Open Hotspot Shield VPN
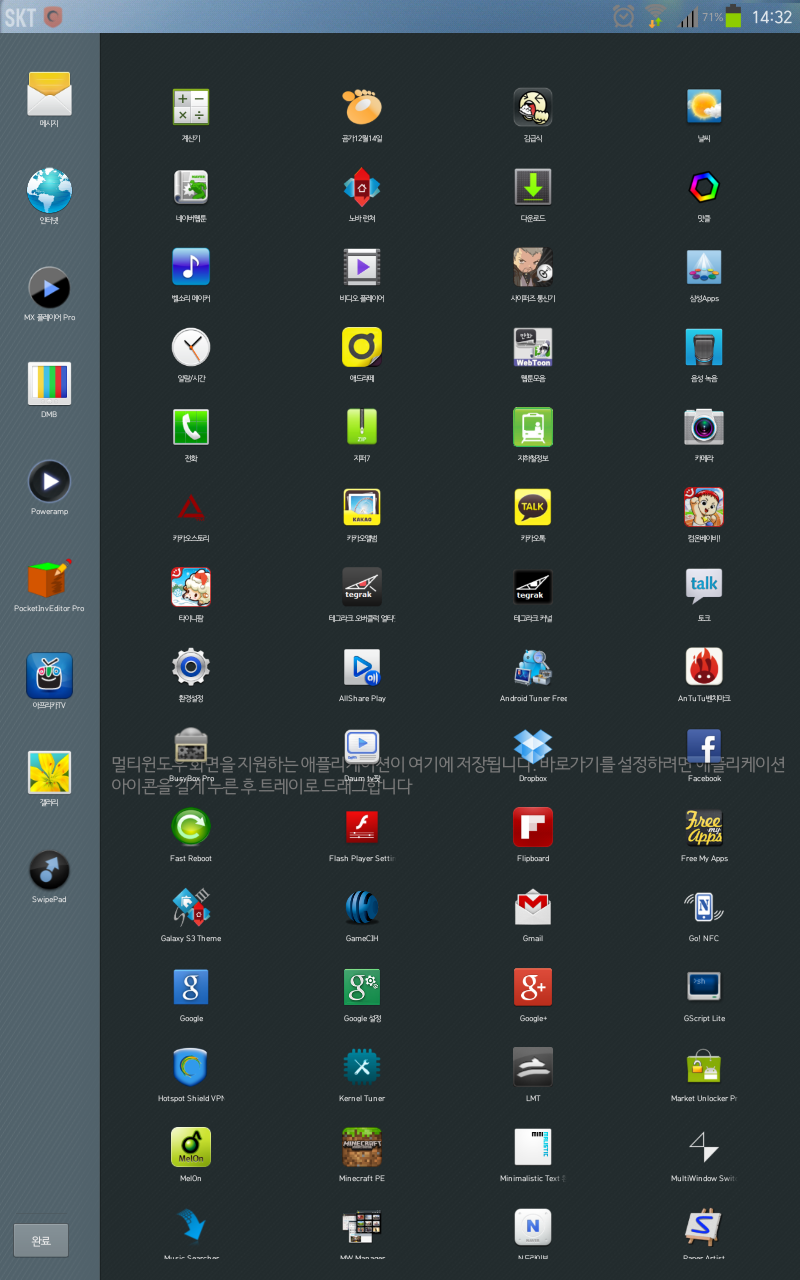This screenshot has height=1280, width=800. [191, 1067]
